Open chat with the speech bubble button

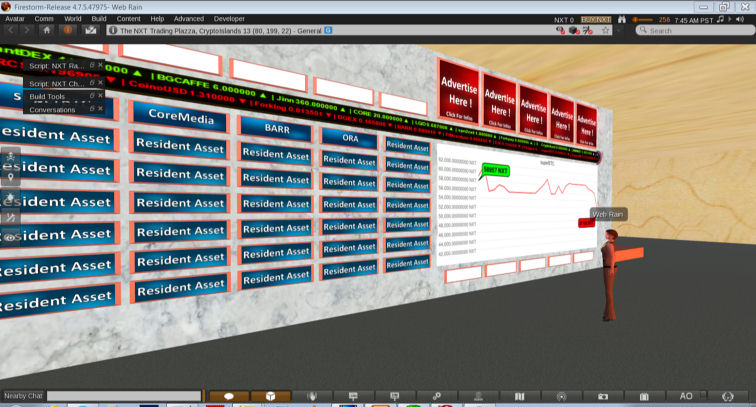coord(229,396)
